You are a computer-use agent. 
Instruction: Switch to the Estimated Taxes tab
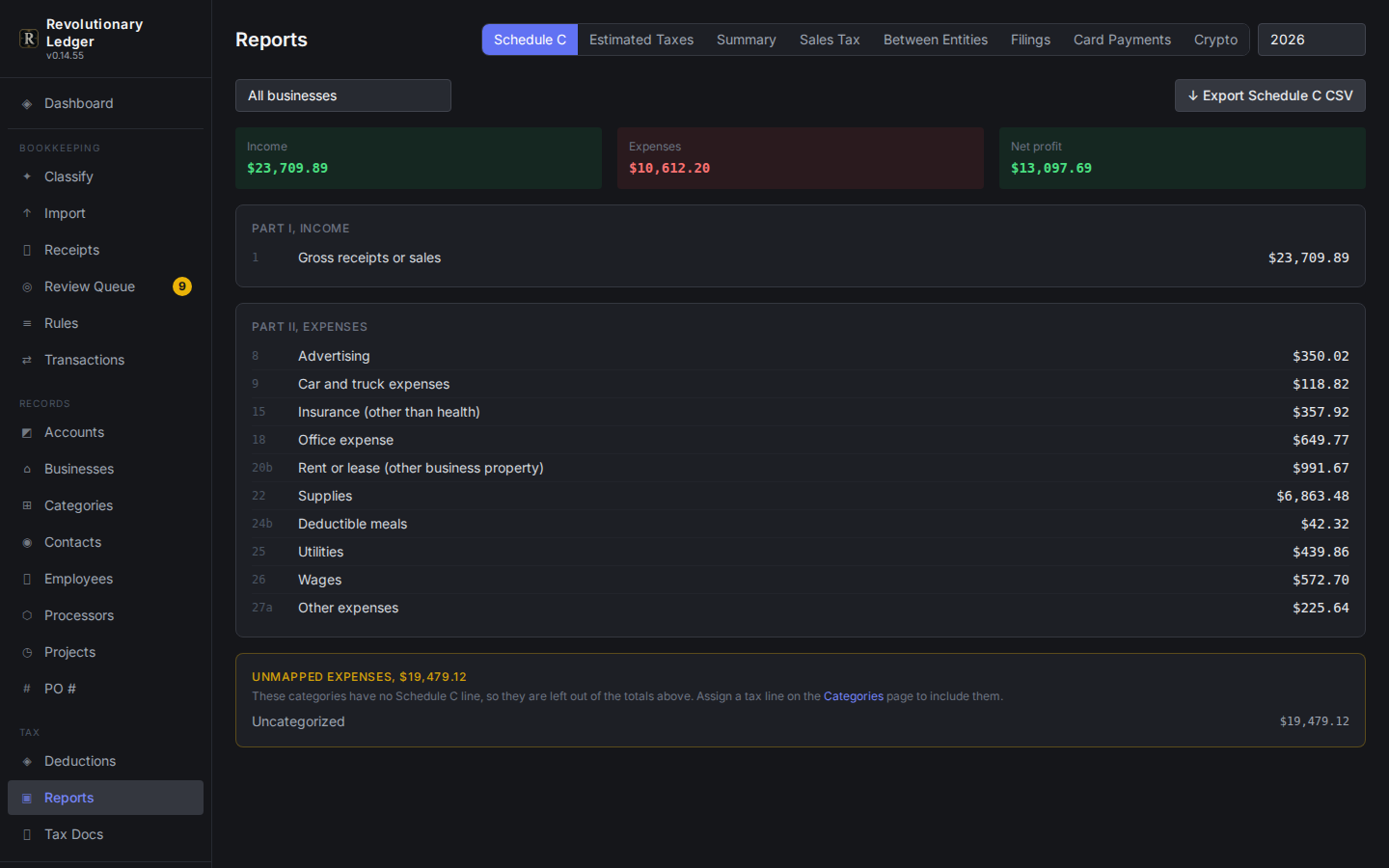point(641,40)
